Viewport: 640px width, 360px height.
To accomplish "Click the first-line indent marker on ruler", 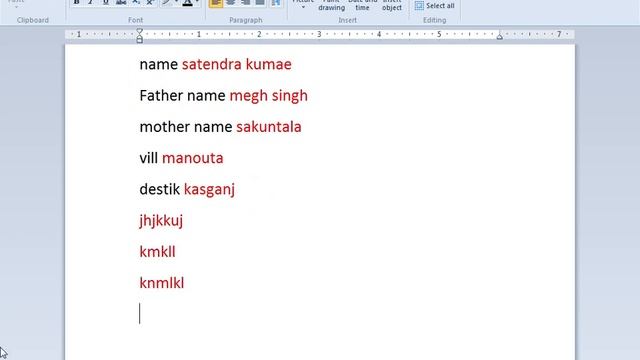I will coord(140,32).
